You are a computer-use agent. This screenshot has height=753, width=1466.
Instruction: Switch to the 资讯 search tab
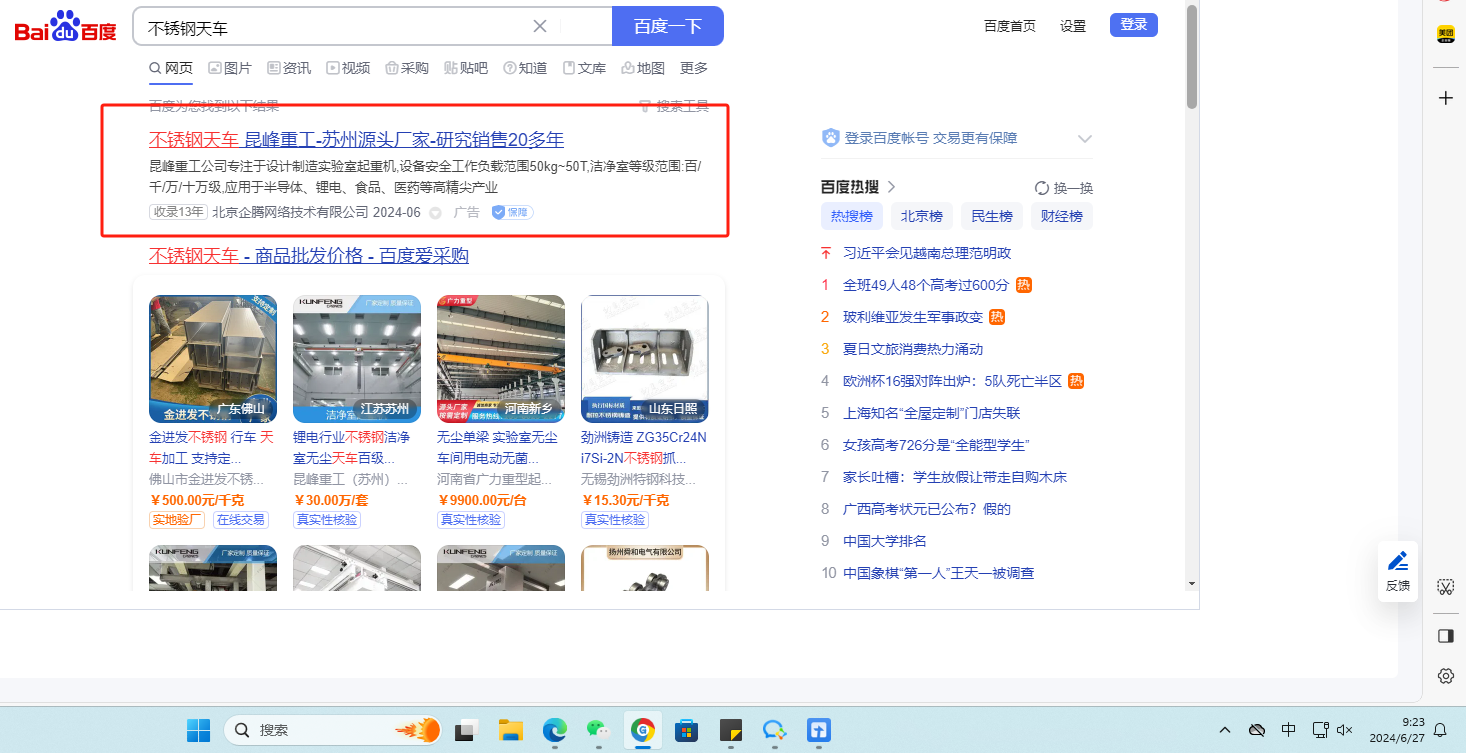pos(289,68)
